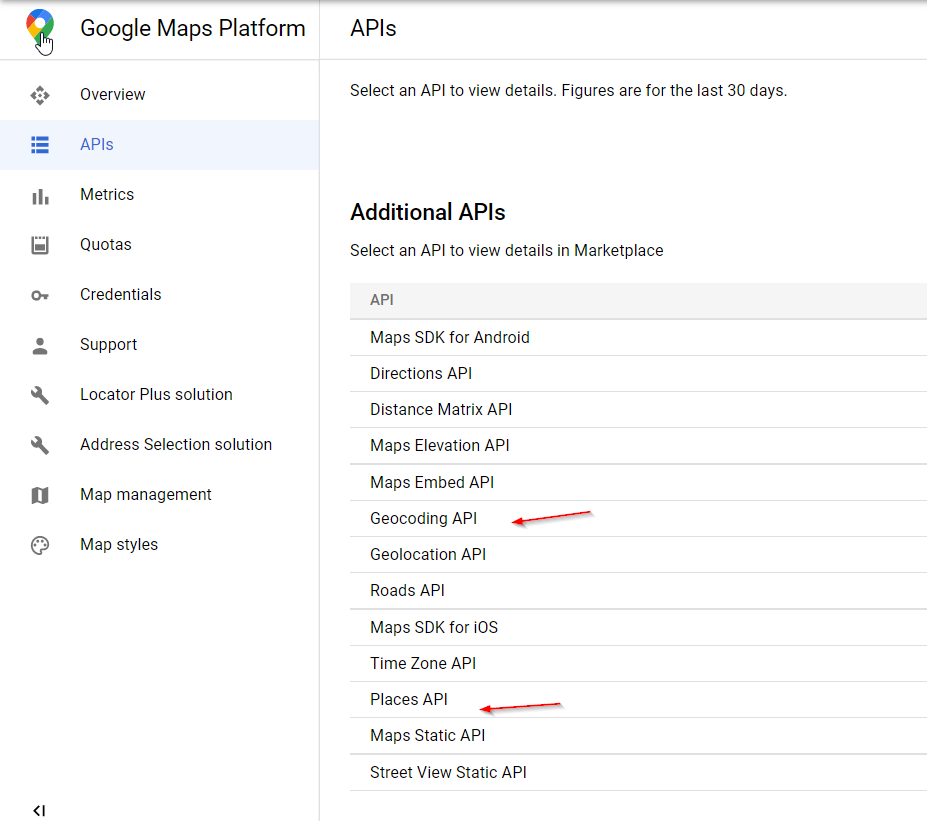Click the Map management map icon

[40, 495]
